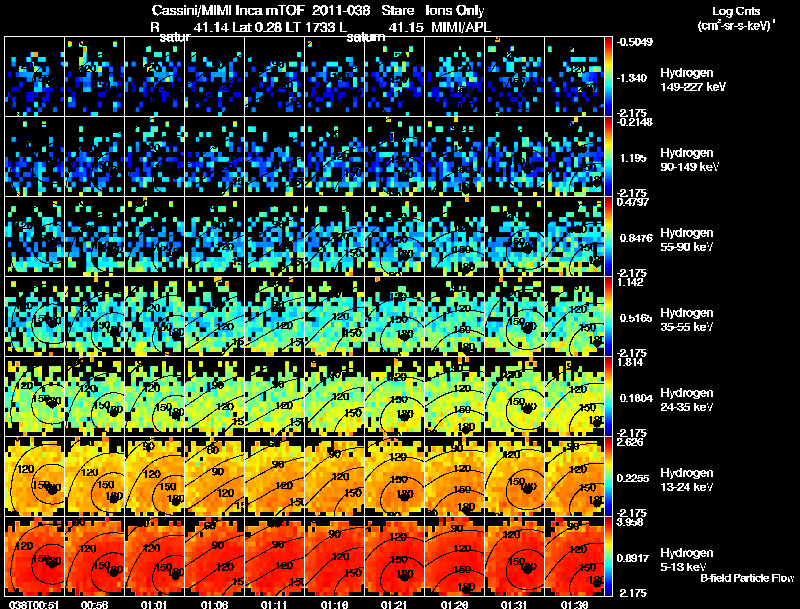The image size is (800, 609).
Task: Click the '00:56' time label
Action: pos(94,604)
